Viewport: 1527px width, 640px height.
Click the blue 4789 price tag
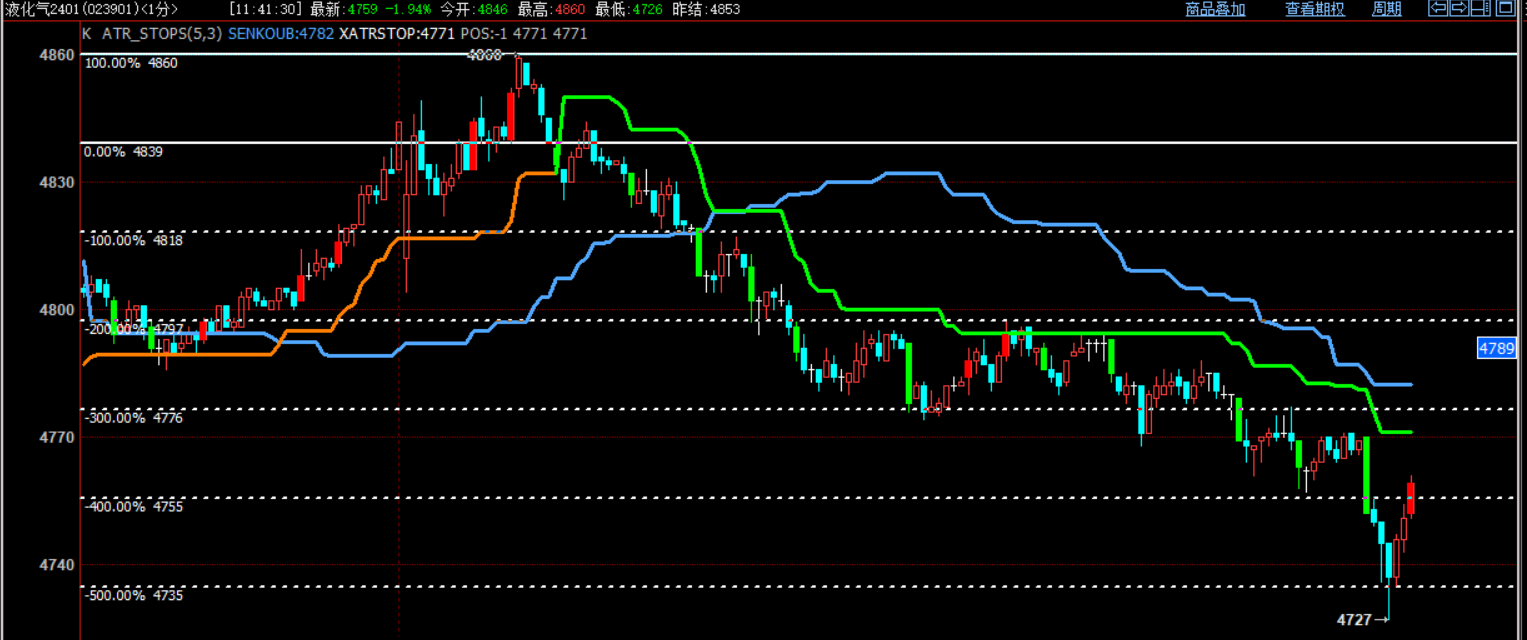pyautogui.click(x=1496, y=348)
